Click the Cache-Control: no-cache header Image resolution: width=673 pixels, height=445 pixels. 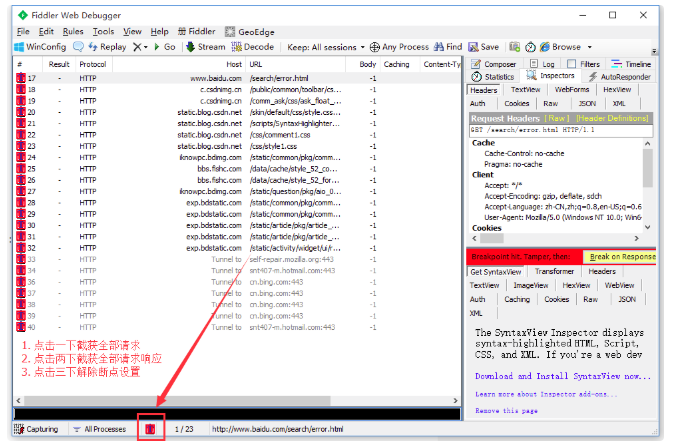click(524, 154)
